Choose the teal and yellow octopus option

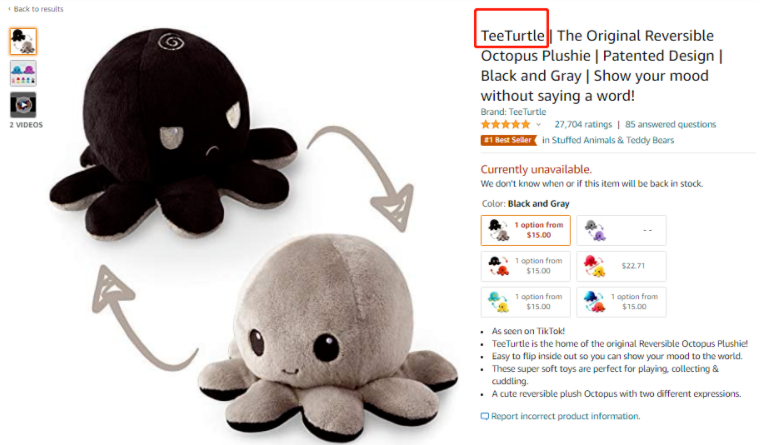[526, 302]
